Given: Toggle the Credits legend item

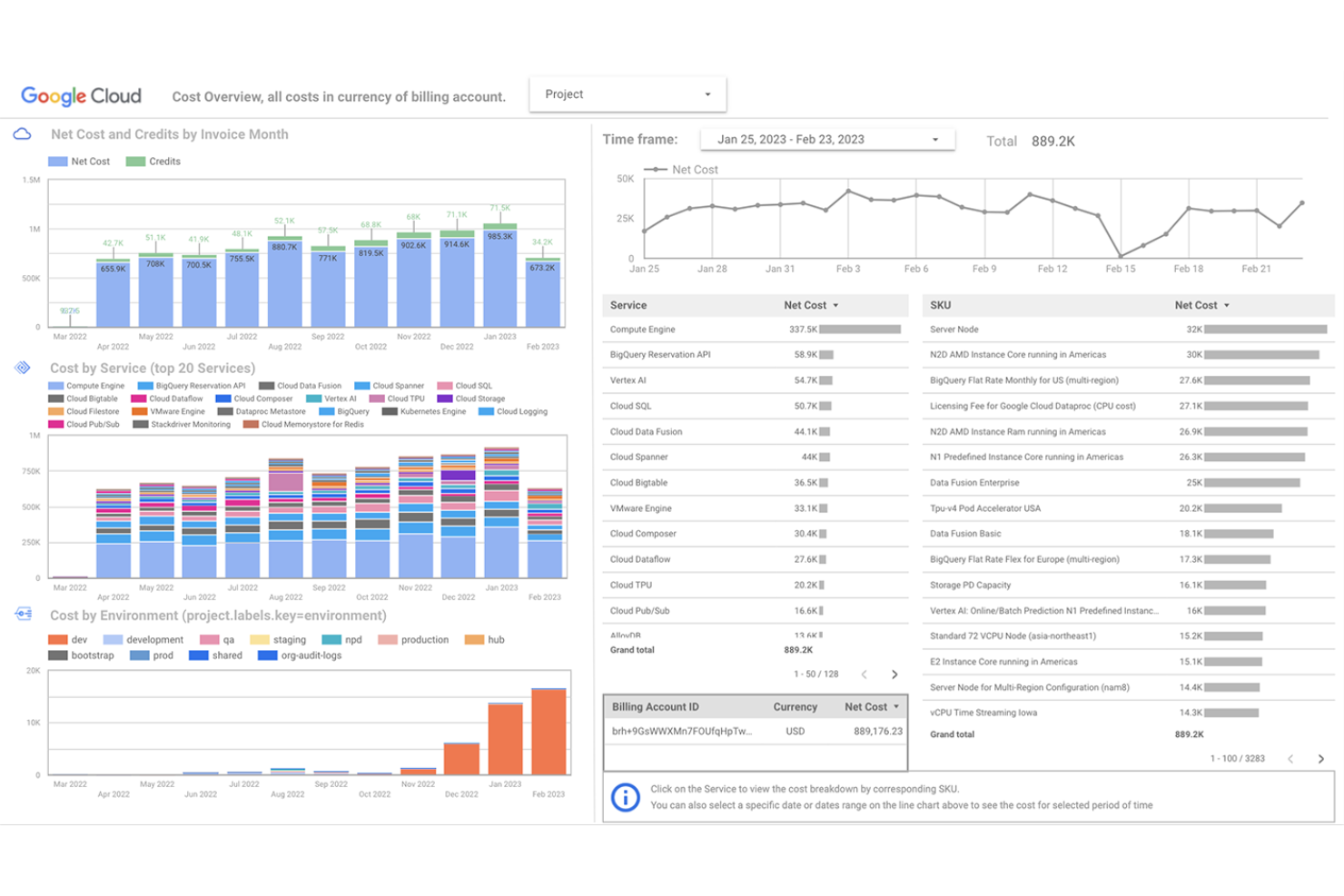Looking at the screenshot, I should (x=154, y=162).
